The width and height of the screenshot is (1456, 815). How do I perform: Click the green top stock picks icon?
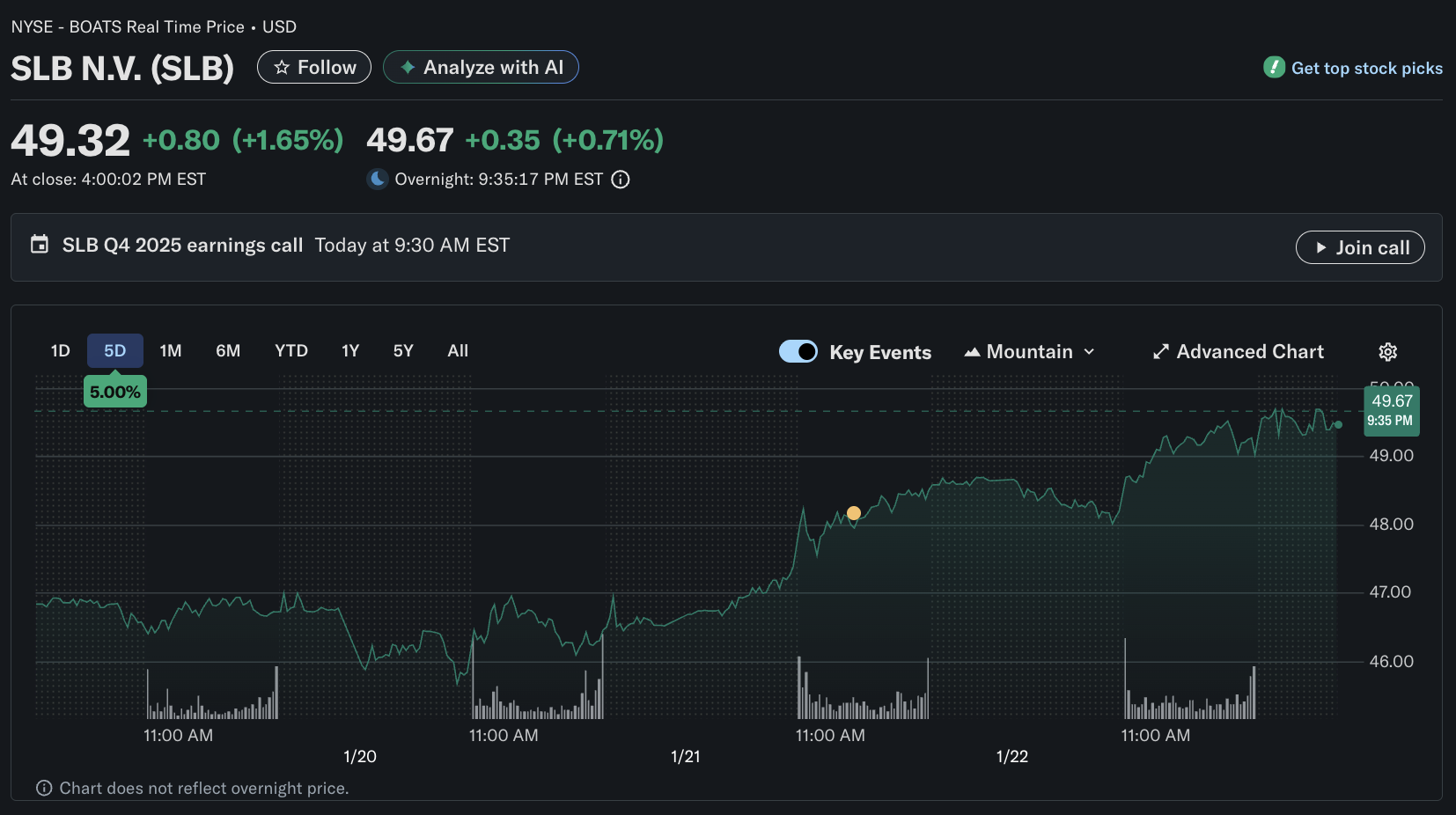tap(1274, 68)
